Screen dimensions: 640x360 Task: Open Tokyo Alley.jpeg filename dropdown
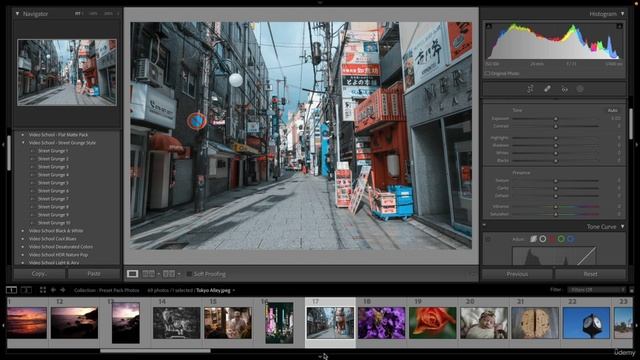pyautogui.click(x=233, y=291)
